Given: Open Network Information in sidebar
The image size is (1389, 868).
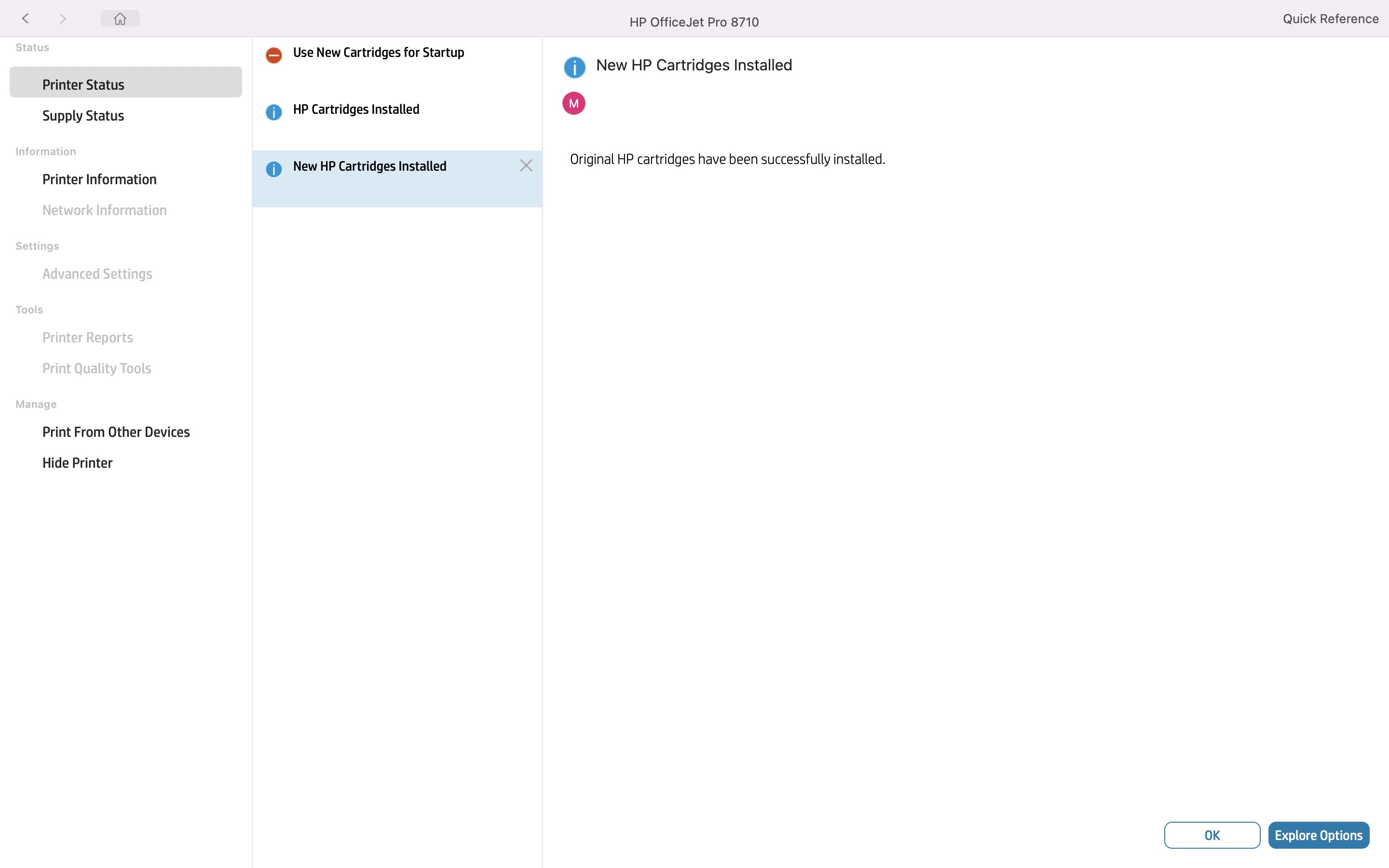Looking at the screenshot, I should point(105,210).
